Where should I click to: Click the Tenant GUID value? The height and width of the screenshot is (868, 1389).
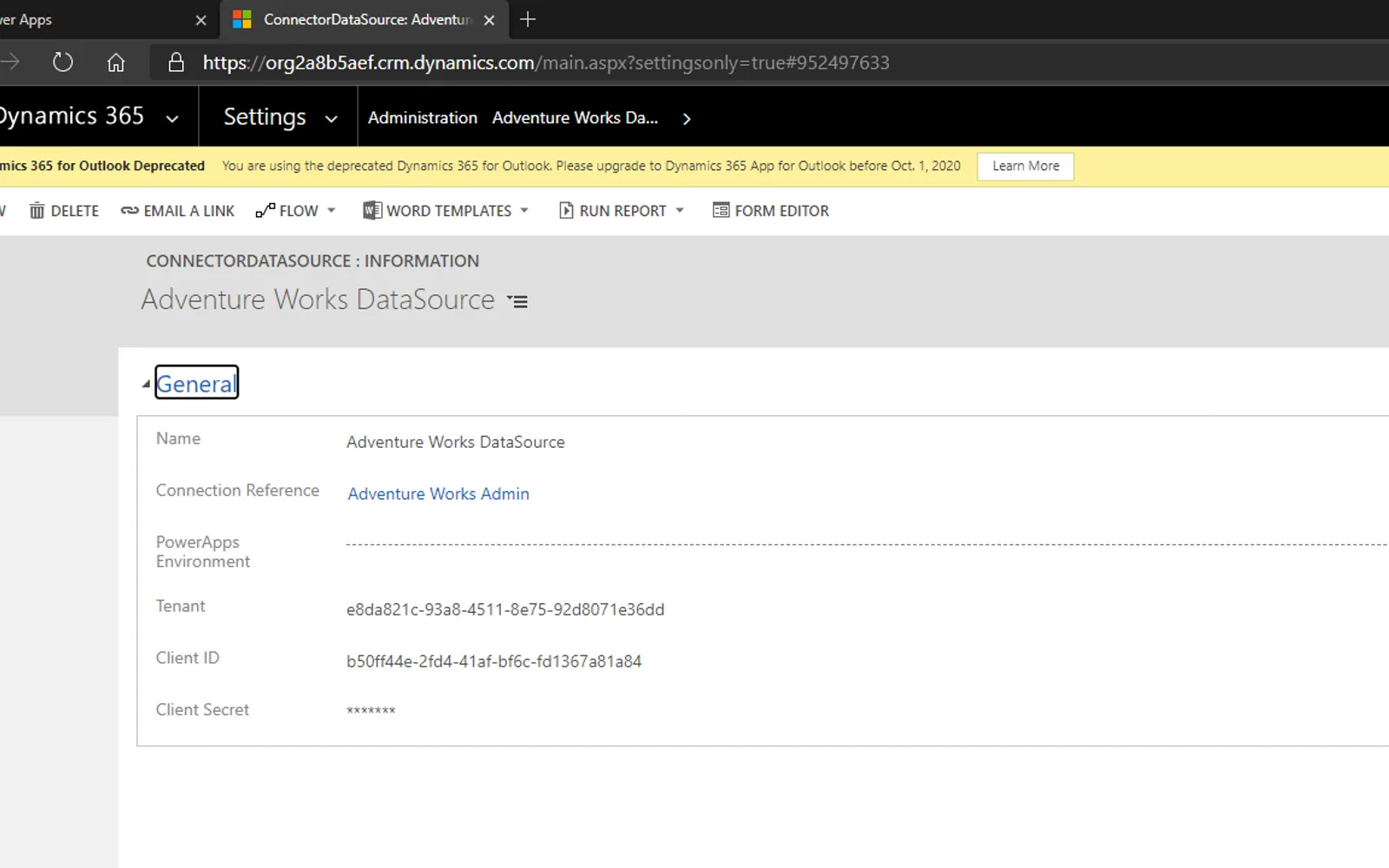[505, 609]
